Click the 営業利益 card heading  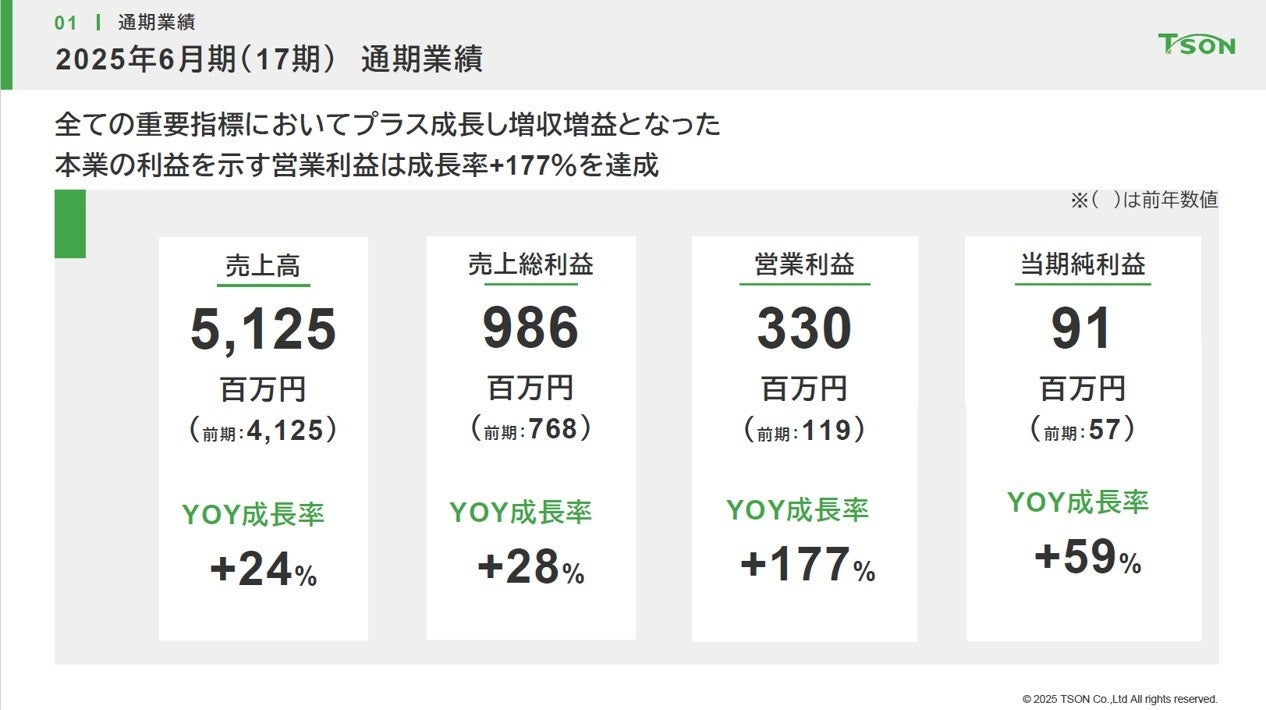click(x=804, y=265)
